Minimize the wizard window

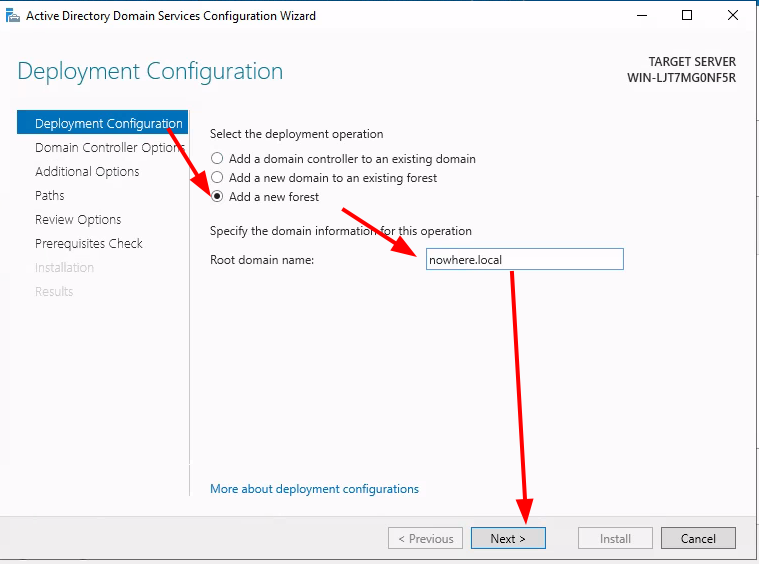642,16
